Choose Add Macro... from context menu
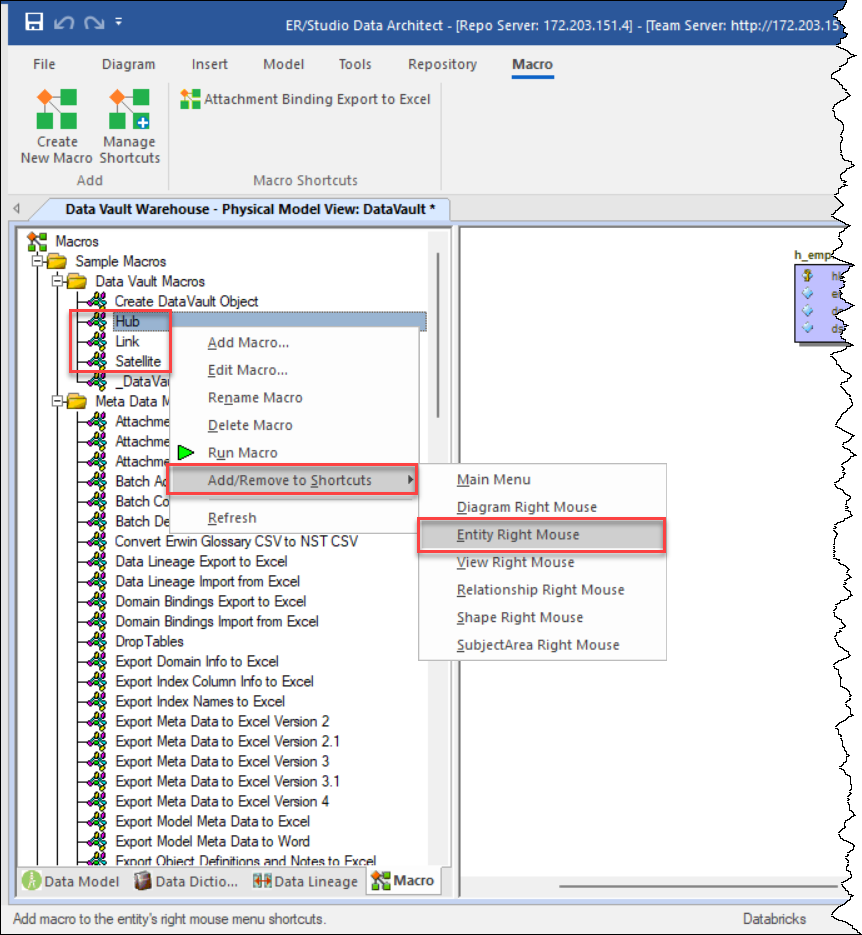 [248, 343]
